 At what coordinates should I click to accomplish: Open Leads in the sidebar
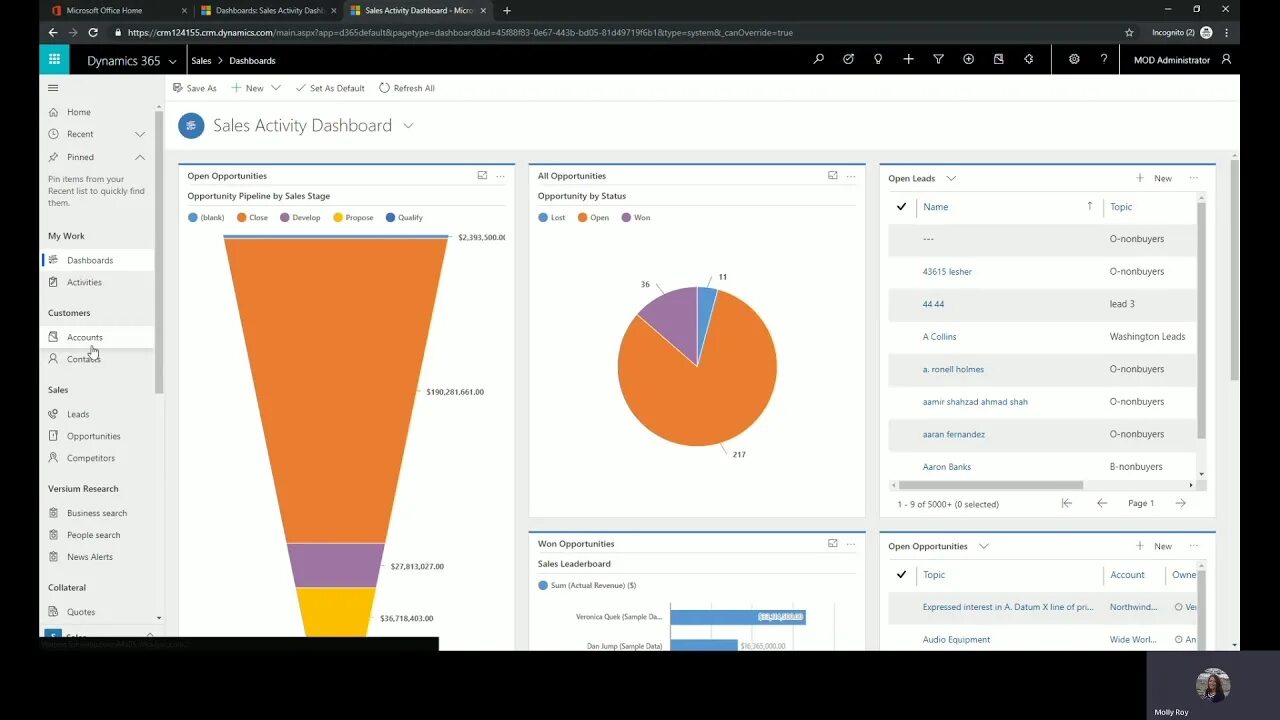tap(98, 414)
